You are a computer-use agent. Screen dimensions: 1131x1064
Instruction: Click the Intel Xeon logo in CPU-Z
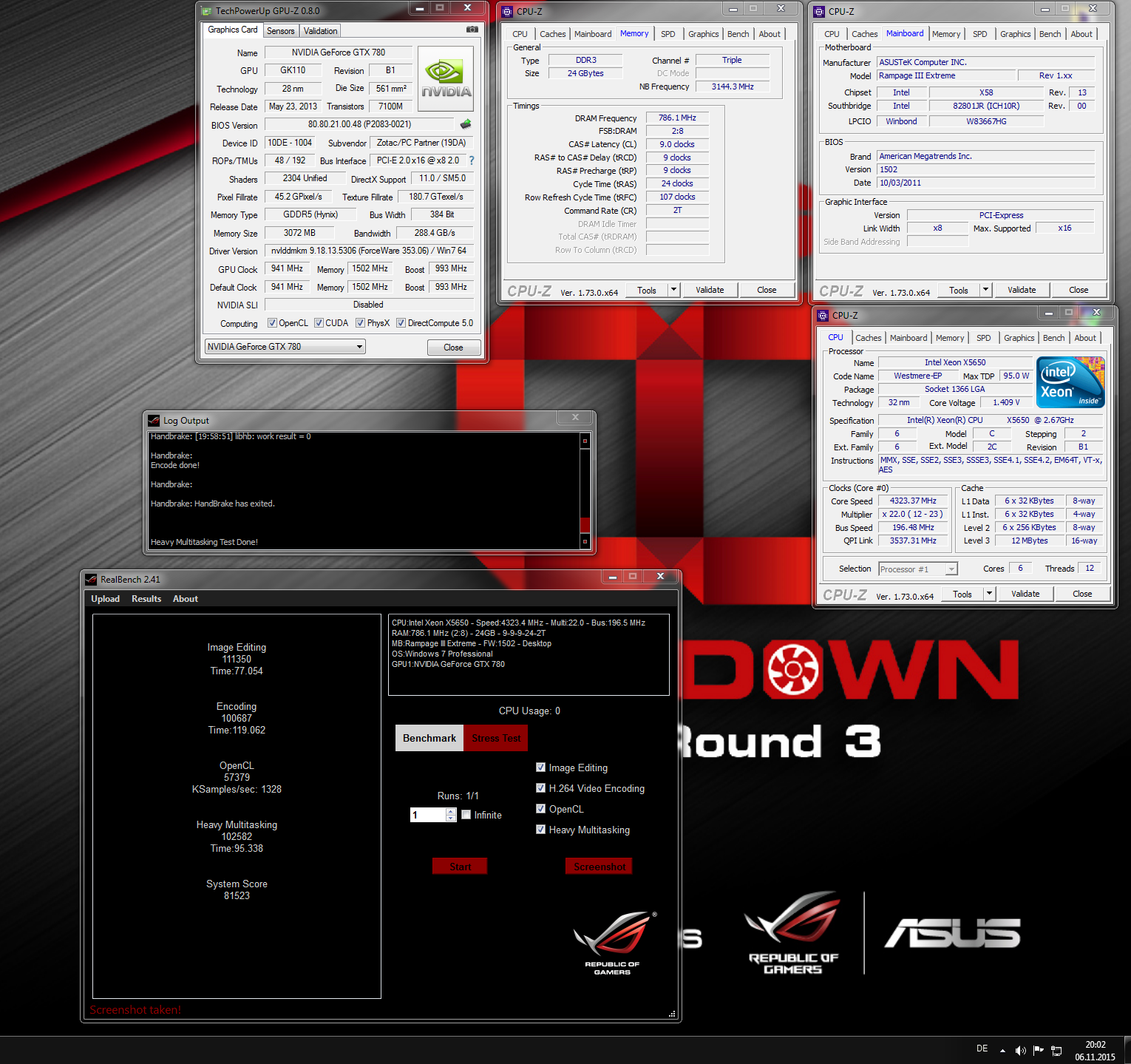tap(1070, 382)
